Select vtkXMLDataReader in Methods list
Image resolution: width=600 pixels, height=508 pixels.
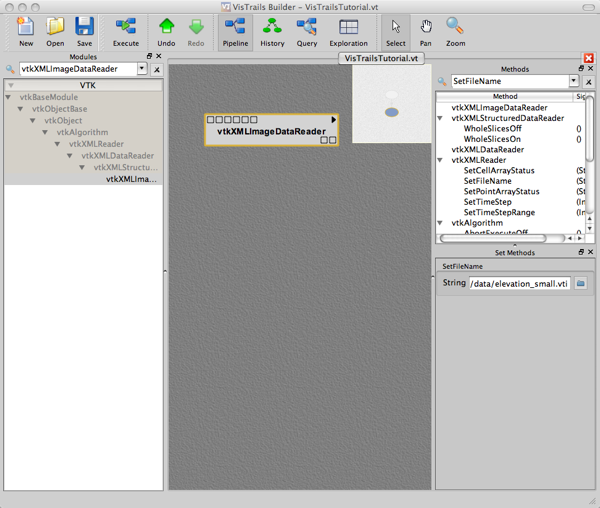tap(488, 150)
